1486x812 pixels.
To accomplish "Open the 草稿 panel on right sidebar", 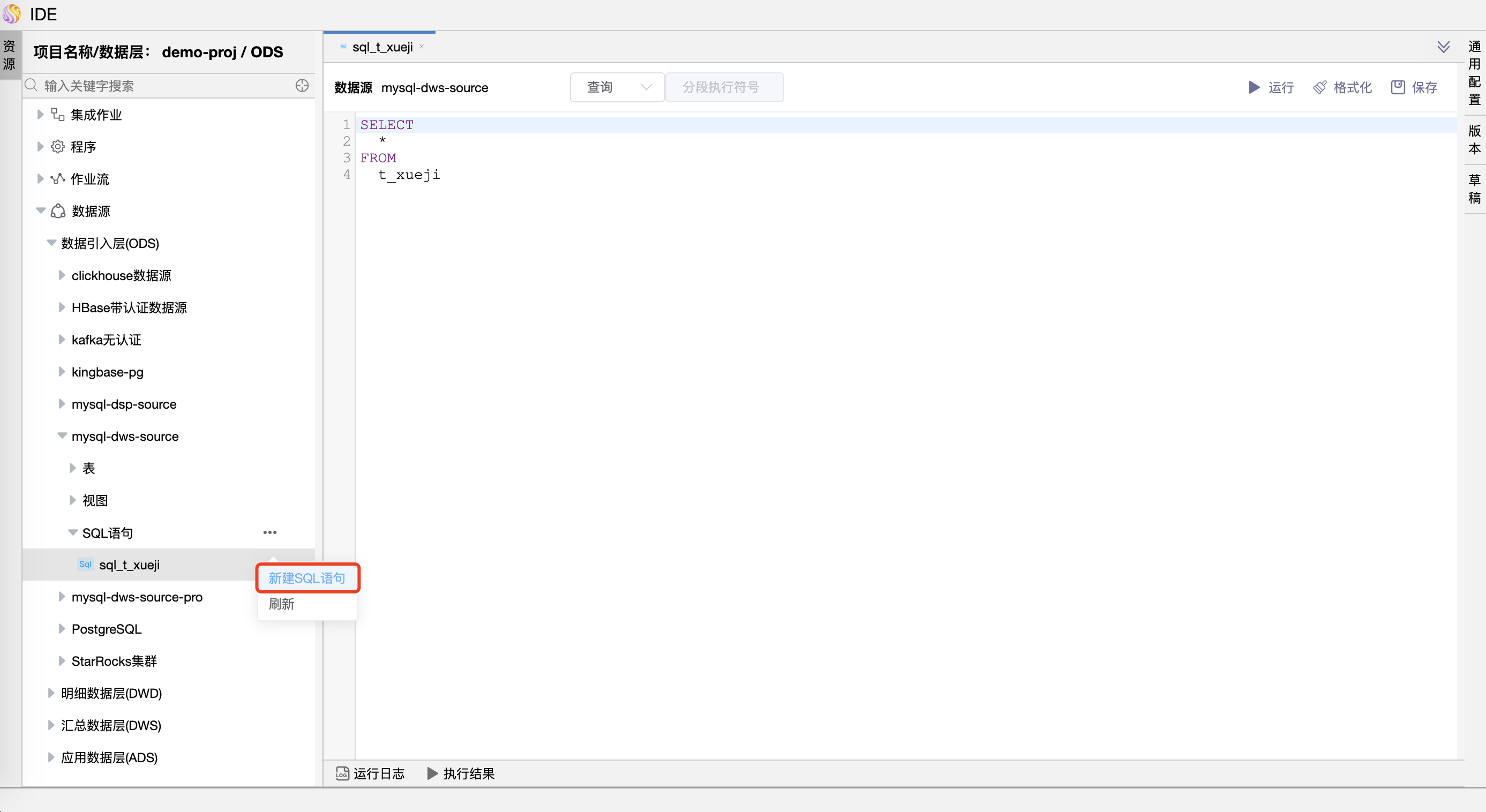I will pos(1474,188).
